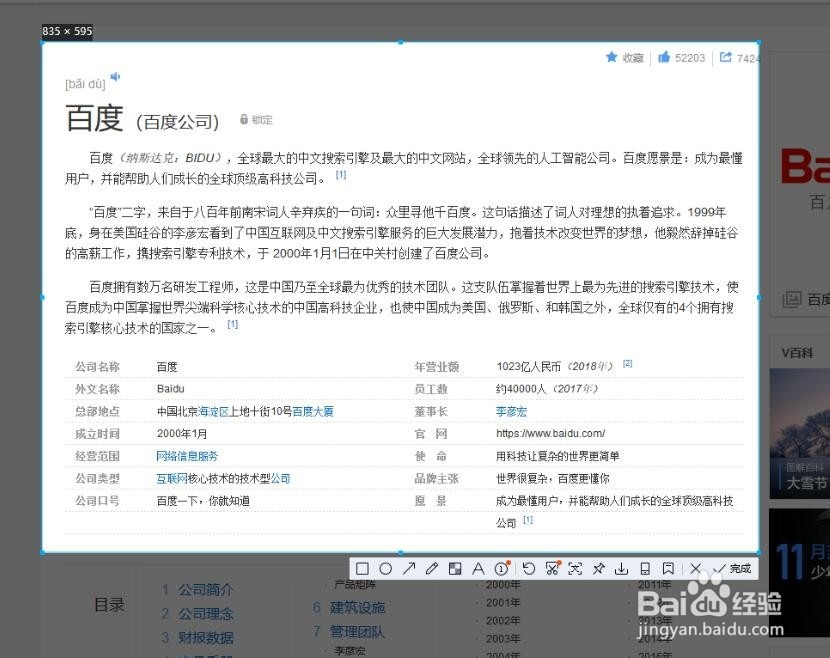
Task: Click the 收藏 star icon
Action: coord(612,57)
